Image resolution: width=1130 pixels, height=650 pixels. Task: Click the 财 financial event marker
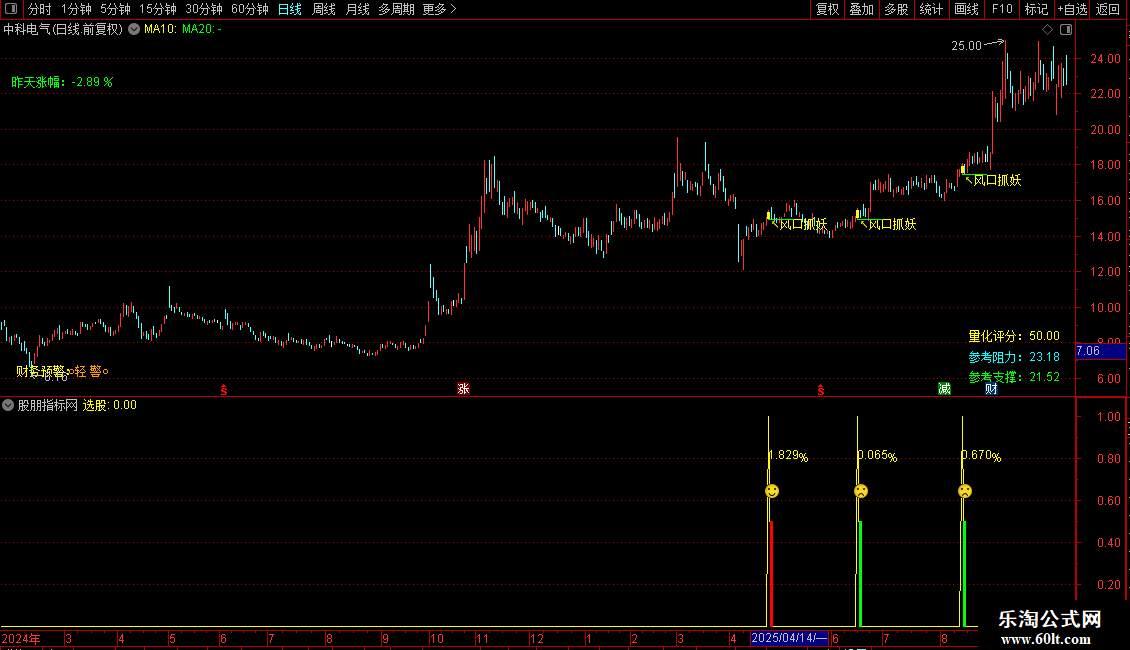992,389
